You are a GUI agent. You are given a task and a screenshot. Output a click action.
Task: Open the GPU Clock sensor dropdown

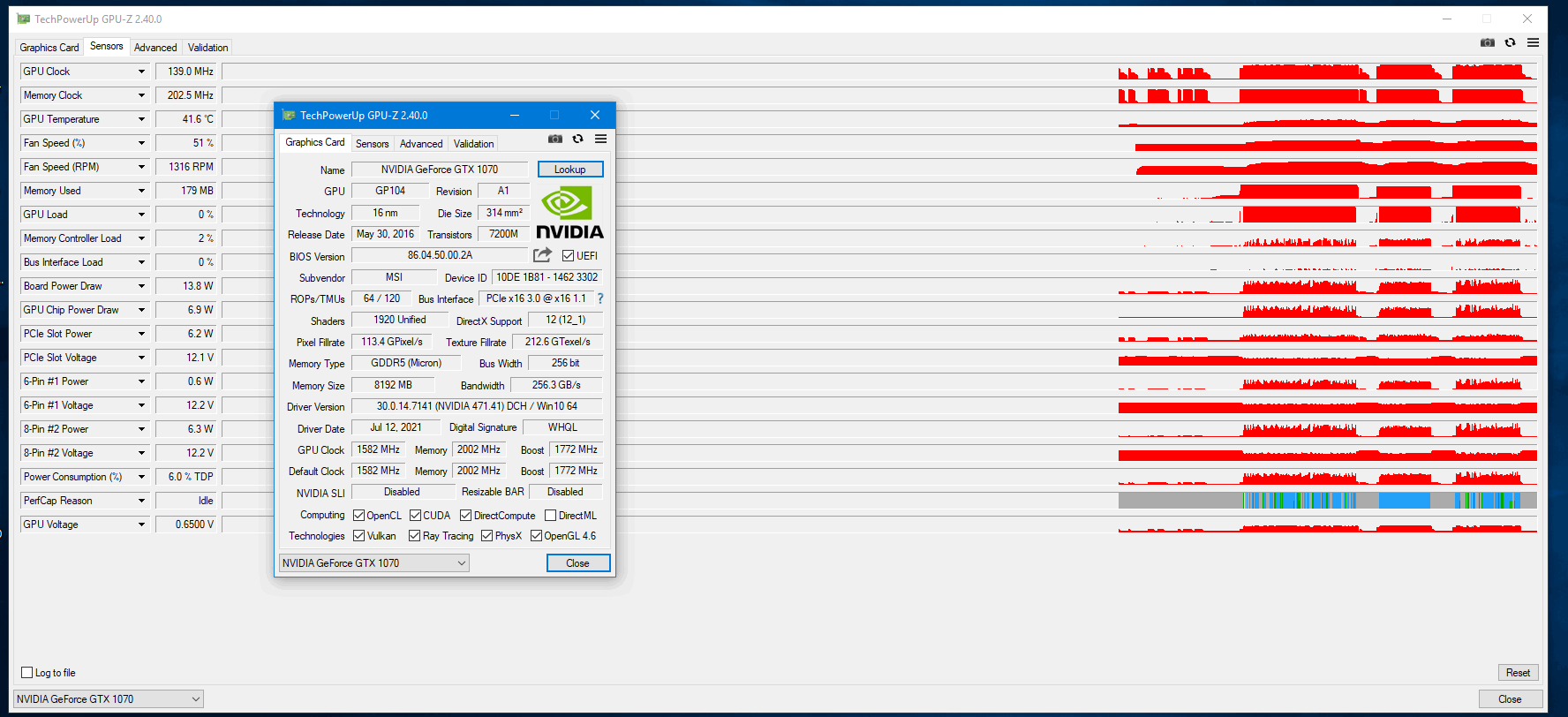point(141,72)
